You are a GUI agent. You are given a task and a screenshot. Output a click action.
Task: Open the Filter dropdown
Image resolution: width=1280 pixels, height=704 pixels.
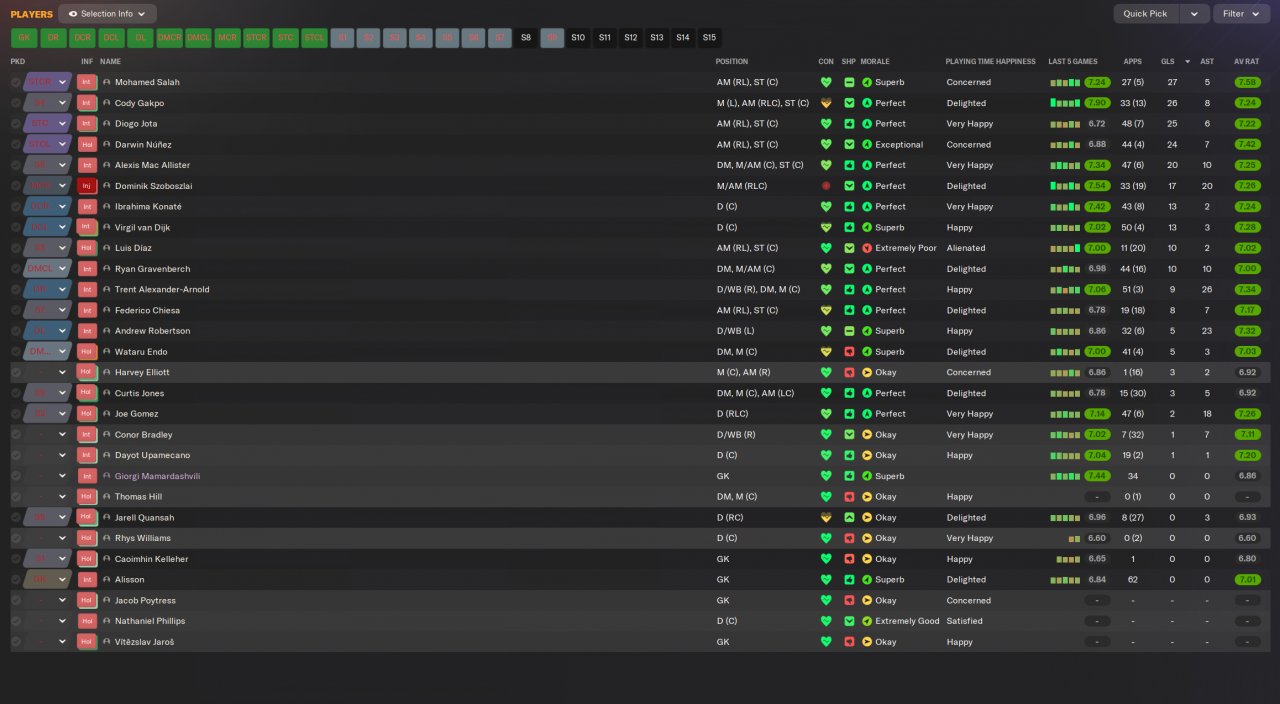pyautogui.click(x=1241, y=14)
